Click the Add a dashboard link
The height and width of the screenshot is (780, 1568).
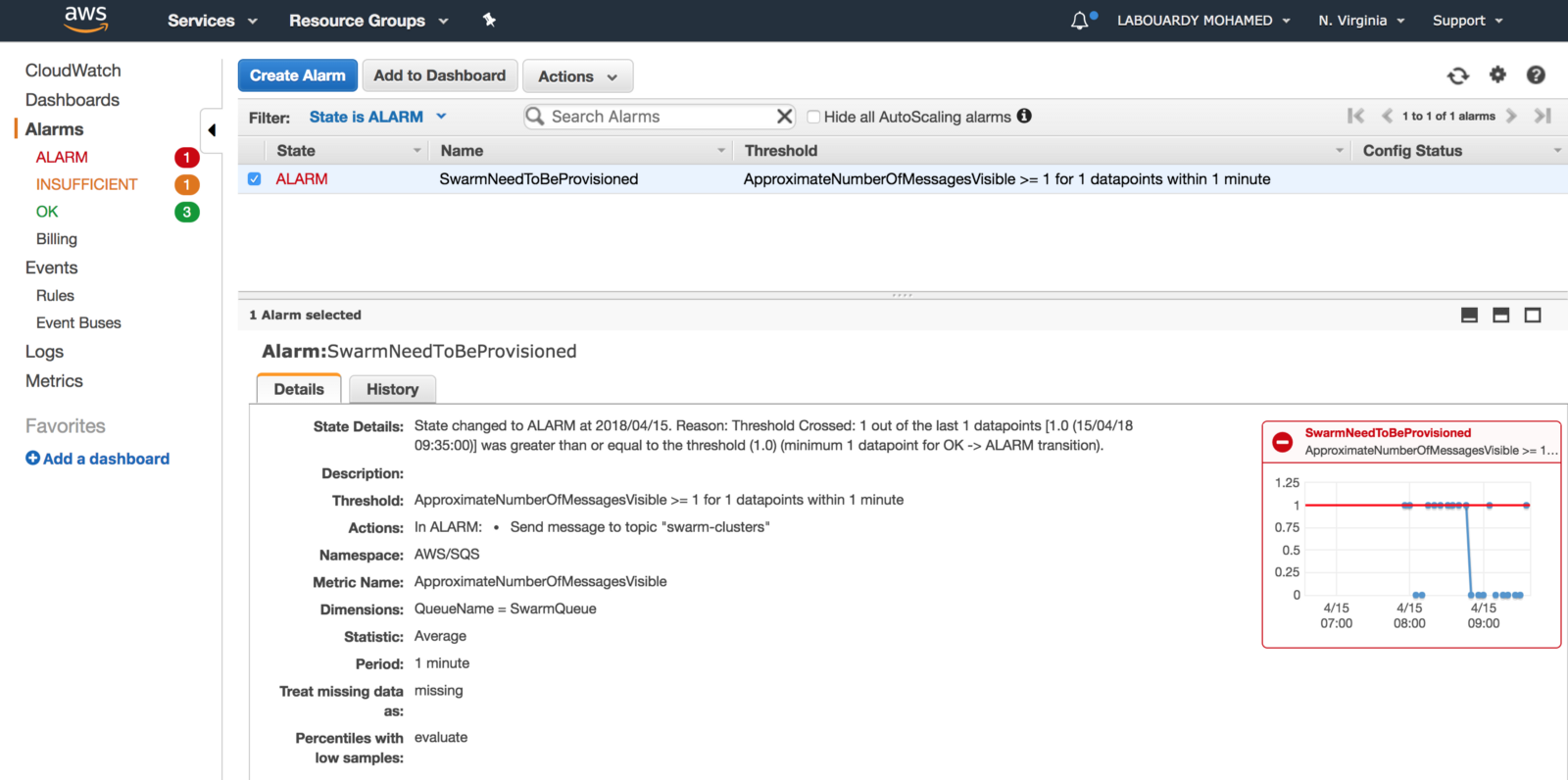[x=98, y=459]
